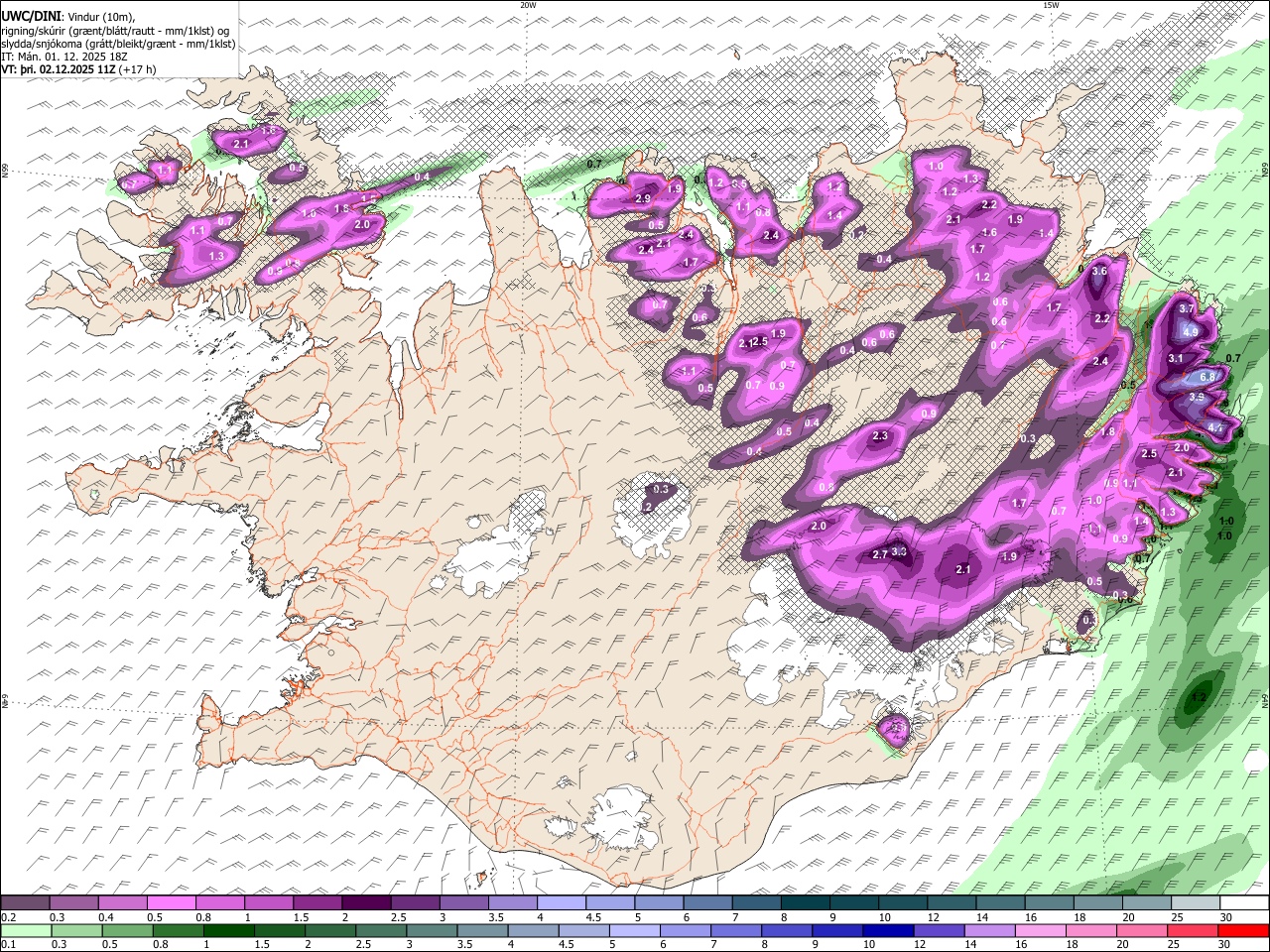Pick the bright pink 0.5 swatch in top row

click(x=171, y=903)
